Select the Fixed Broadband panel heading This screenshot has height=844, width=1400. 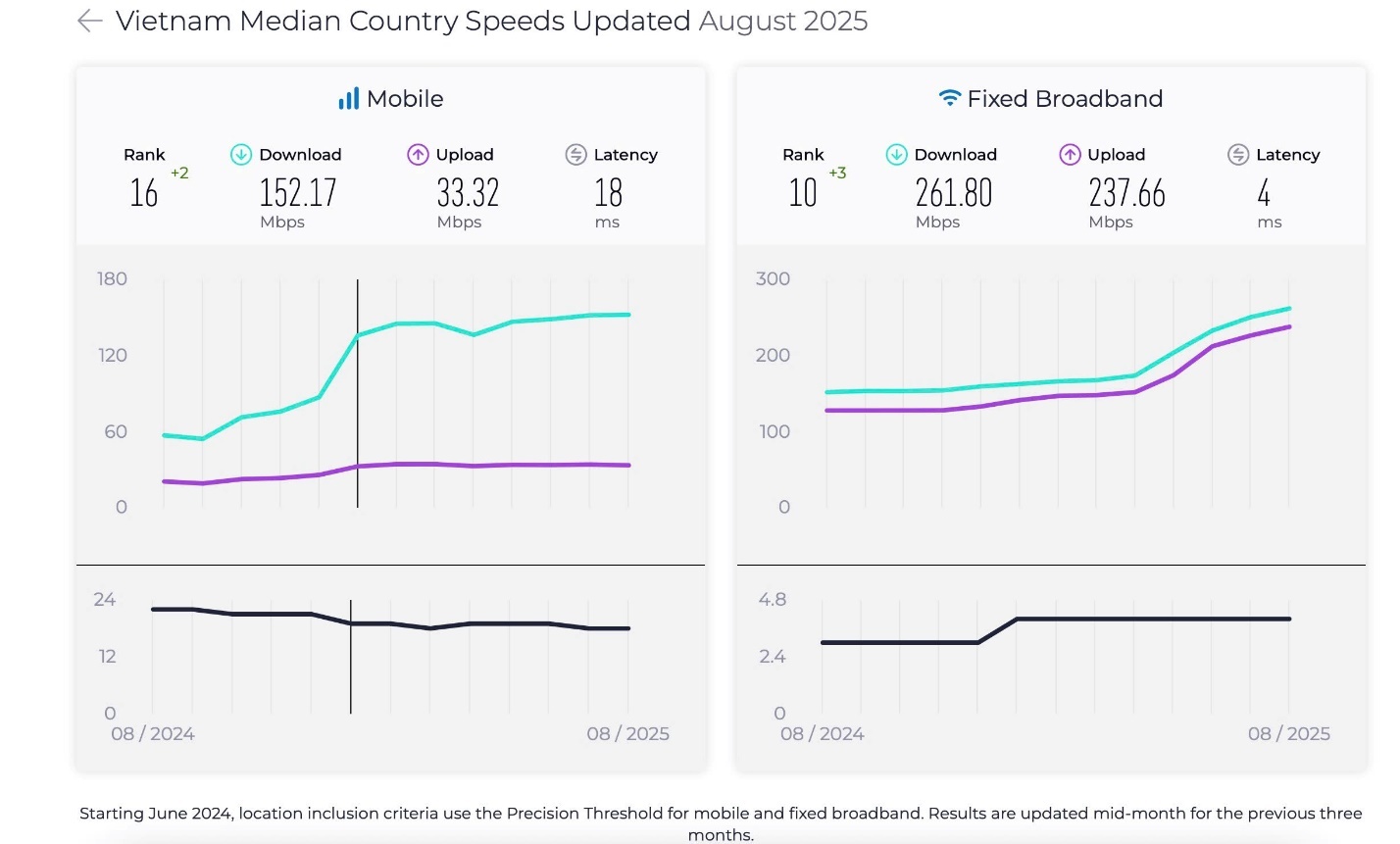coord(1065,99)
